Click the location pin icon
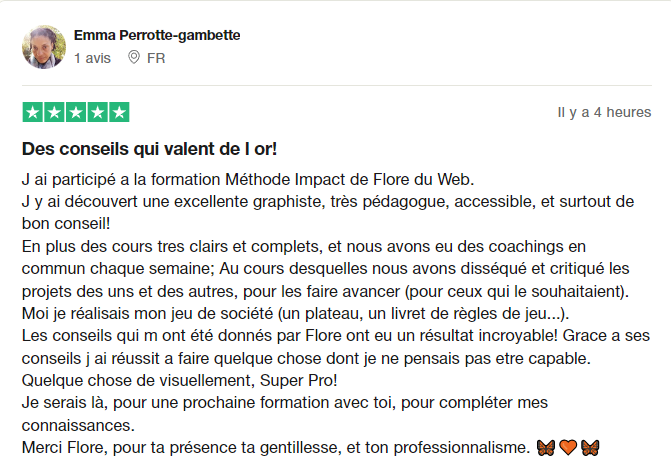The width and height of the screenshot is (671, 472). pyautogui.click(x=134, y=58)
